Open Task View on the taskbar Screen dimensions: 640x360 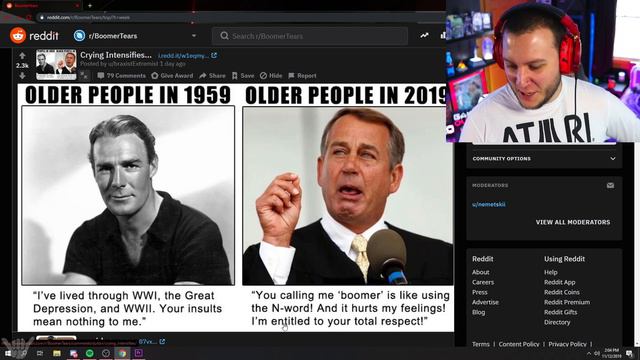coord(40,353)
